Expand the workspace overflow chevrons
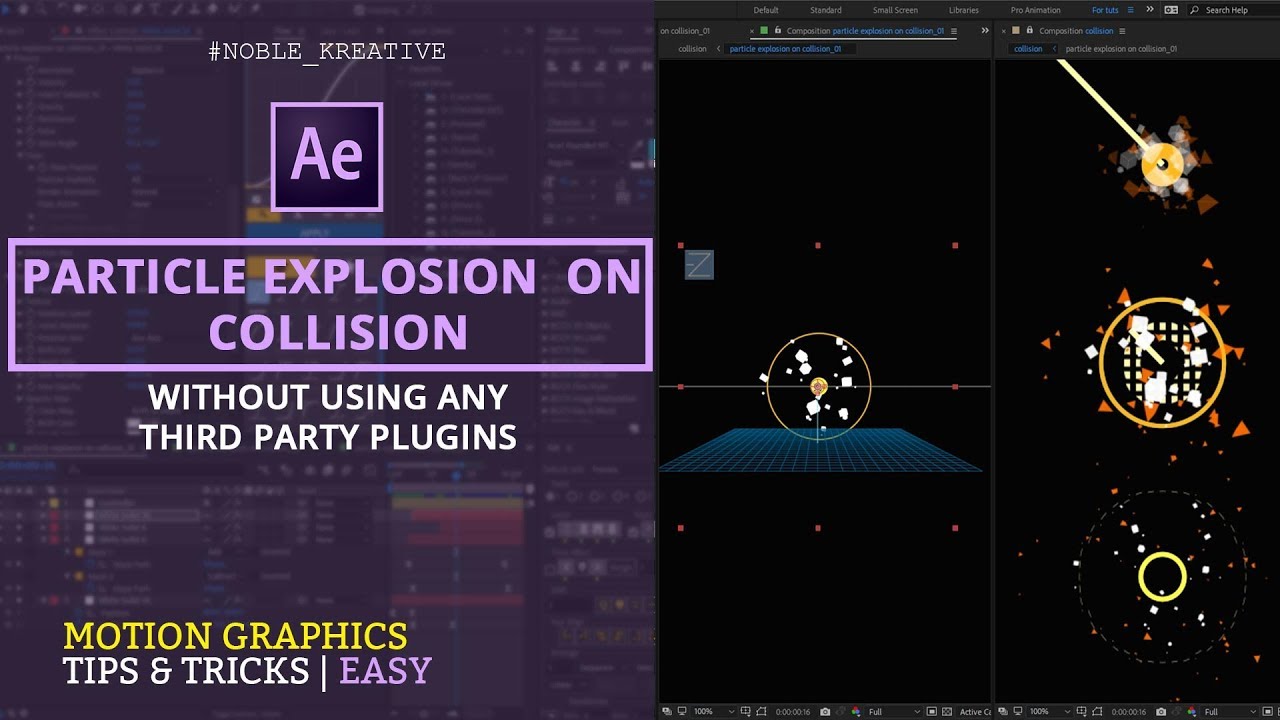 pos(1149,10)
